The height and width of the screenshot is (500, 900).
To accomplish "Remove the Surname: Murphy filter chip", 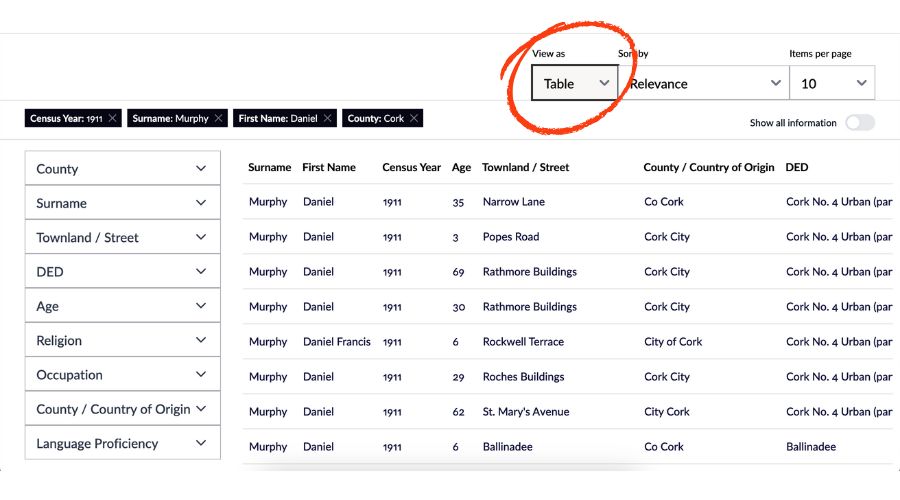I will click(219, 118).
